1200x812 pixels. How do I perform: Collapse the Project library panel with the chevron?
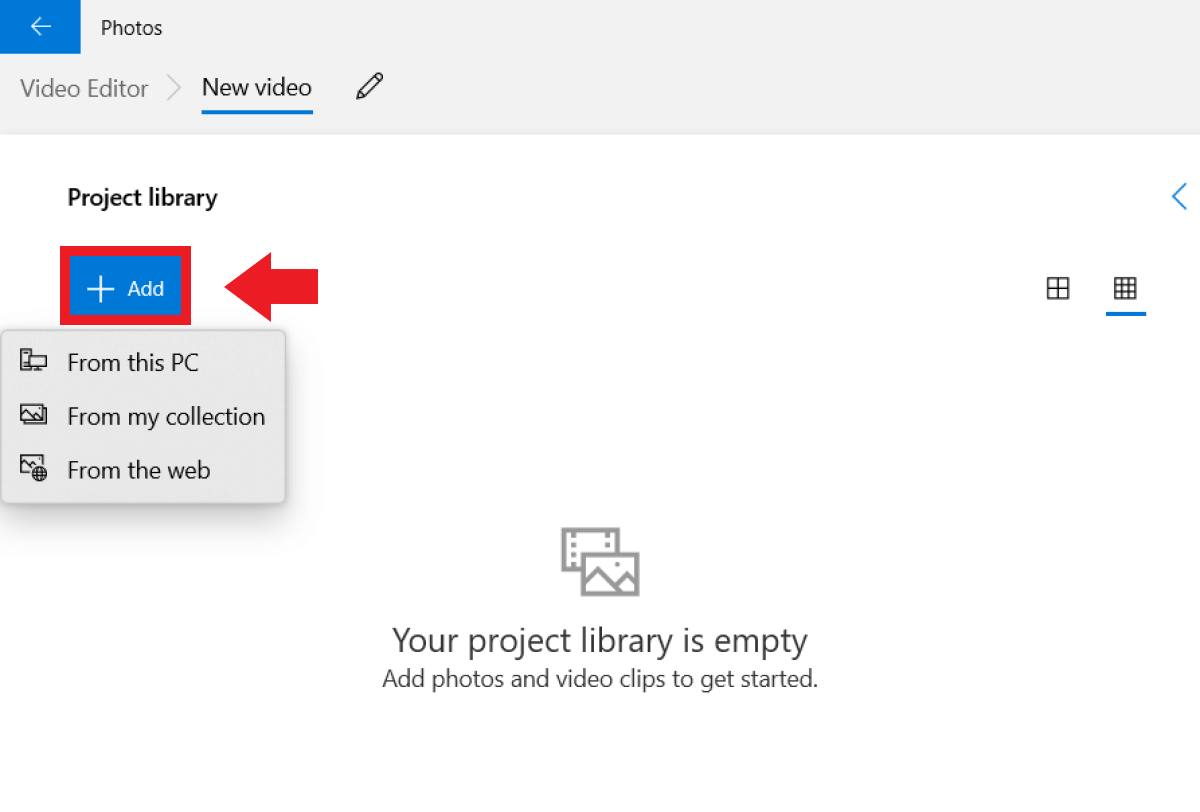1180,196
